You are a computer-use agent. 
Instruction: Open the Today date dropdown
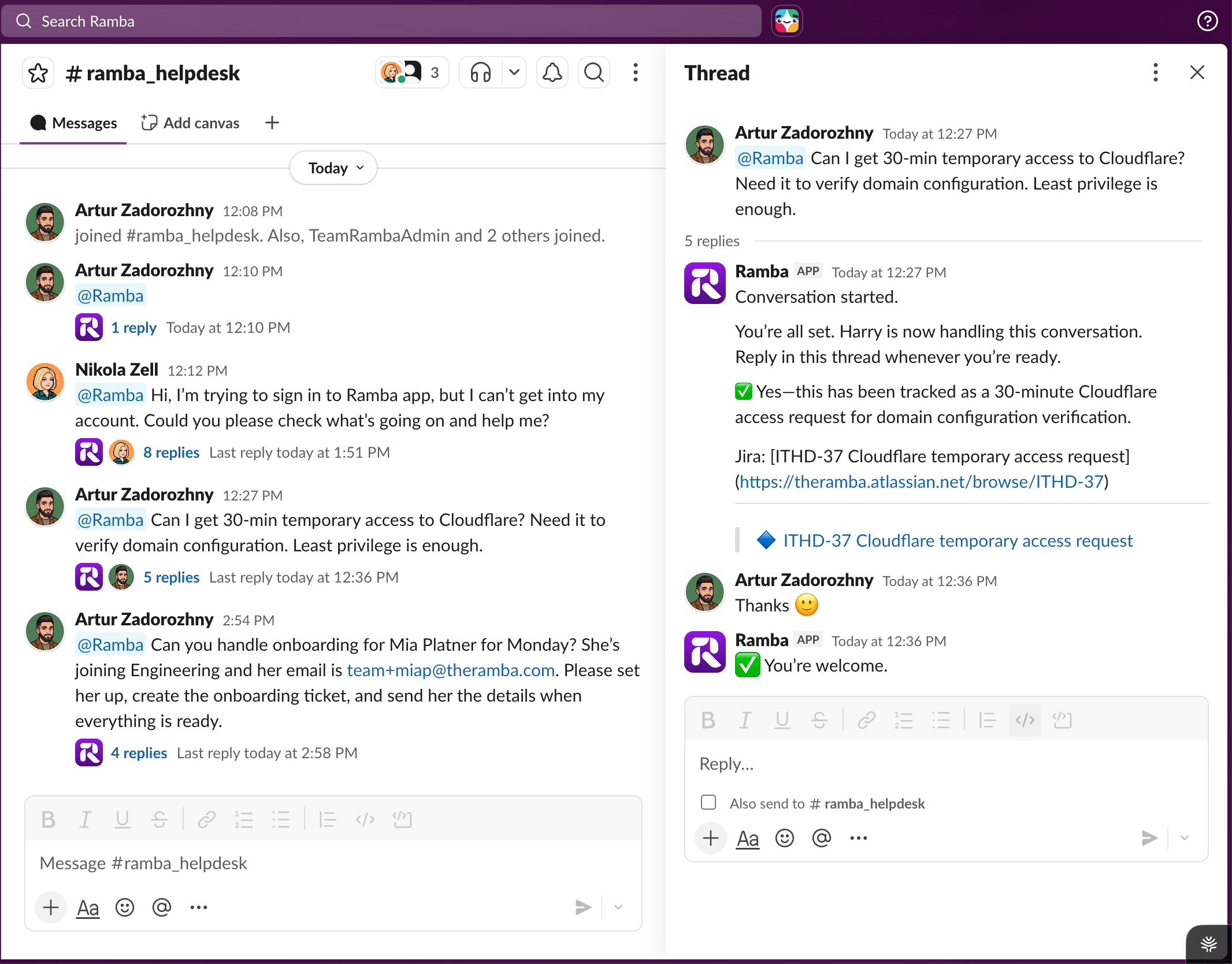(x=333, y=168)
